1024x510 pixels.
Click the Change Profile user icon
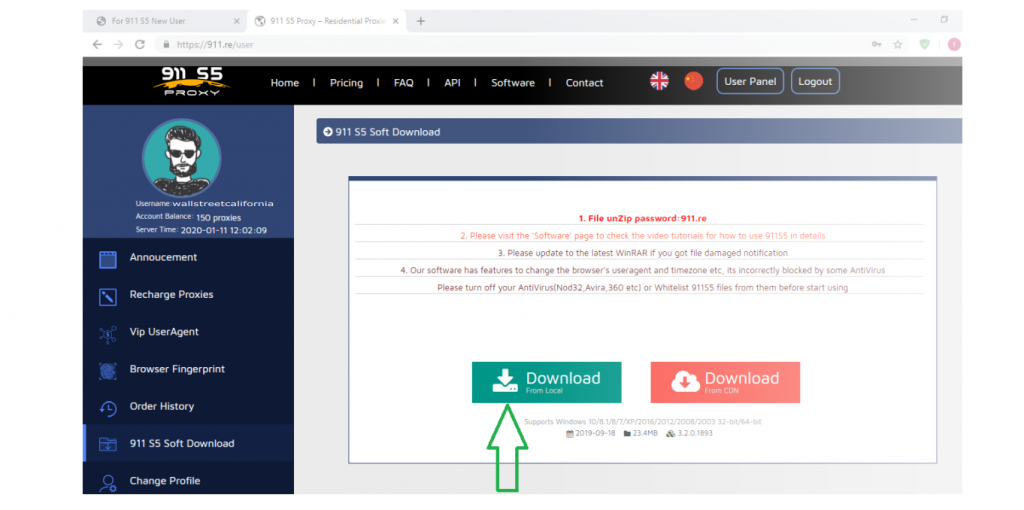point(108,483)
